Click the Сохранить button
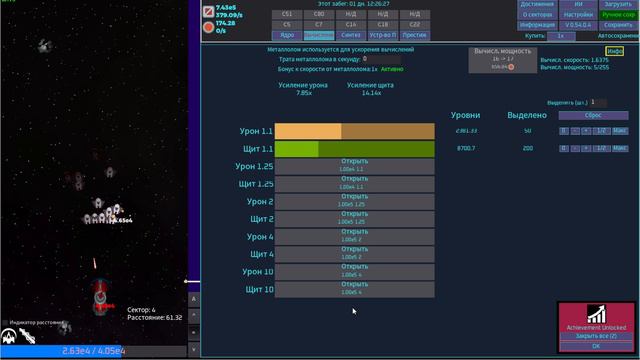The width and height of the screenshot is (640, 360). [618, 25]
